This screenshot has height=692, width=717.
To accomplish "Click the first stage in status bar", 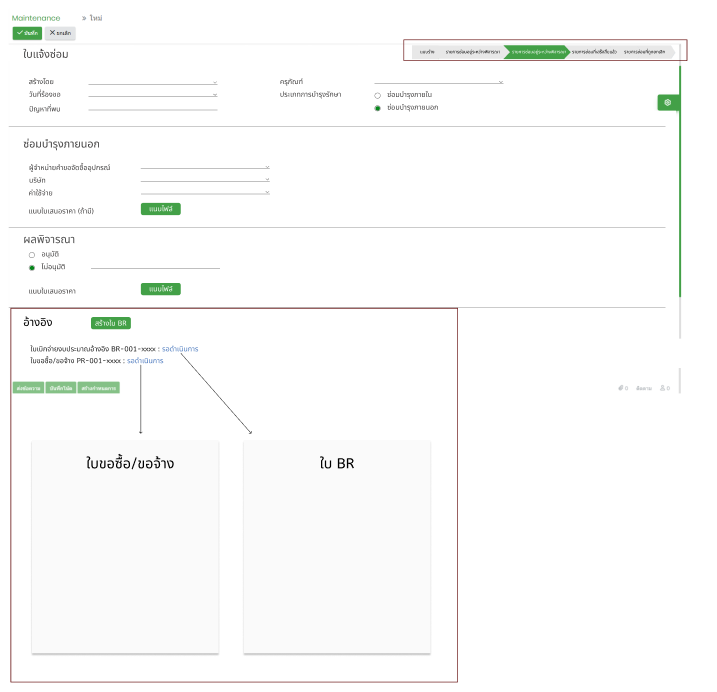I will 427,51.
